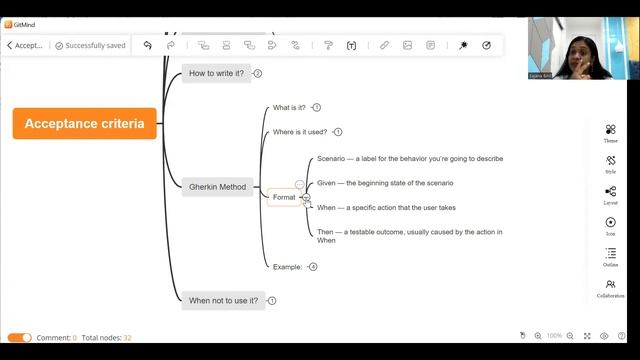Image resolution: width=640 pixels, height=360 pixels.
Task: Click the eye preview icon in bottom bar
Action: pos(604,336)
